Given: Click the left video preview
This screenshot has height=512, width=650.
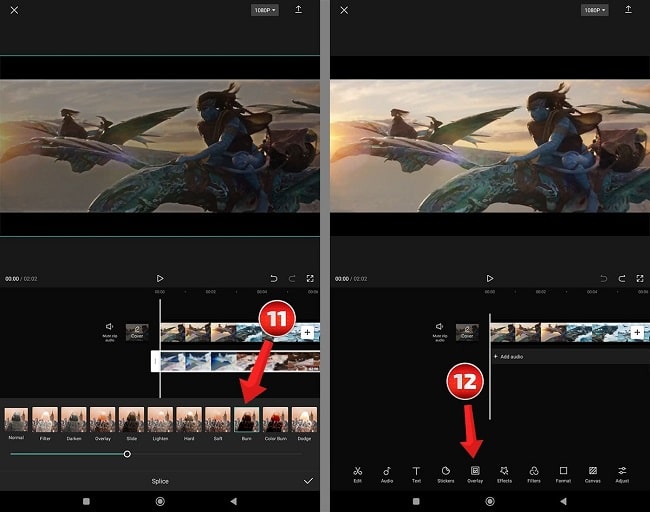Looking at the screenshot, I should [x=160, y=146].
